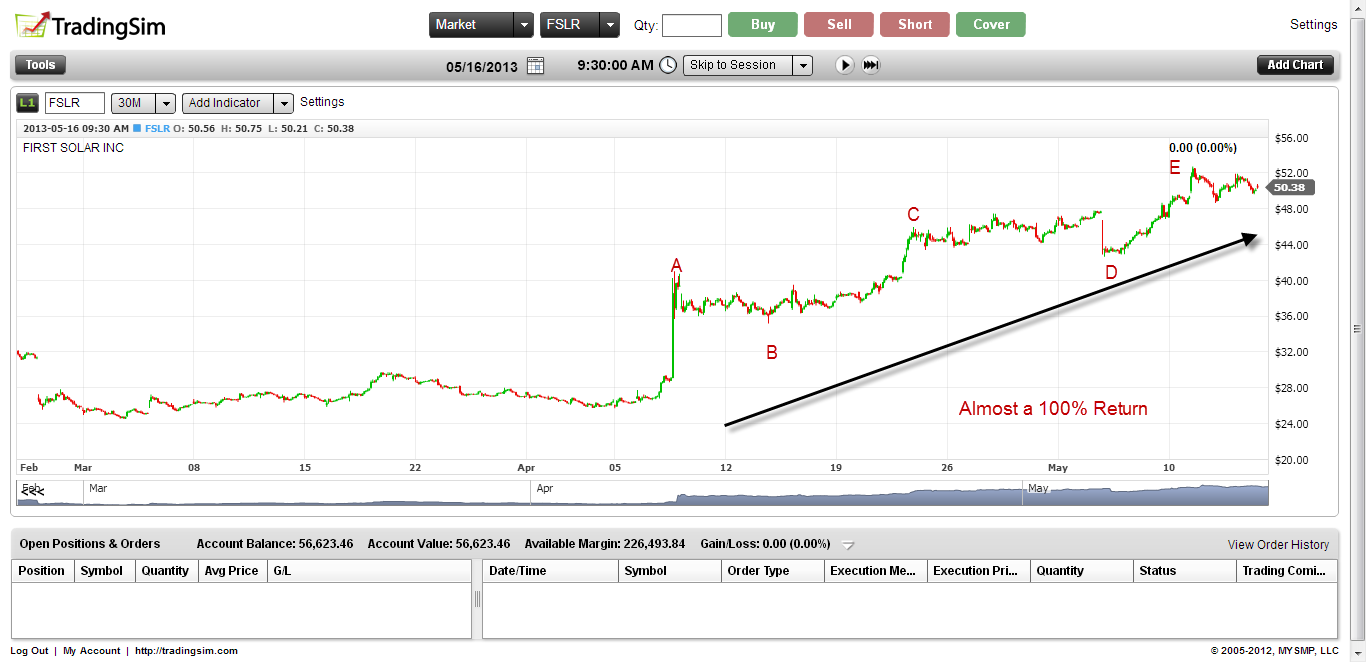Viewport: 1366px width, 662px height.
Task: Click the green Buy button
Action: point(762,25)
